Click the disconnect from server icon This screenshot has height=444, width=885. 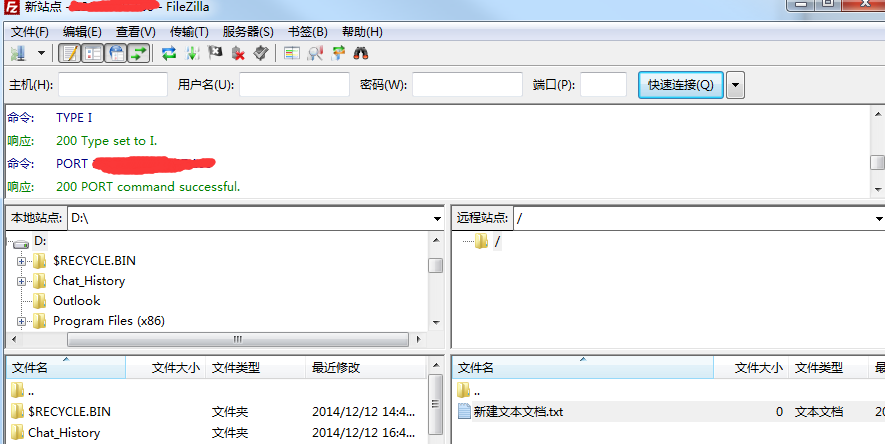coord(238,53)
